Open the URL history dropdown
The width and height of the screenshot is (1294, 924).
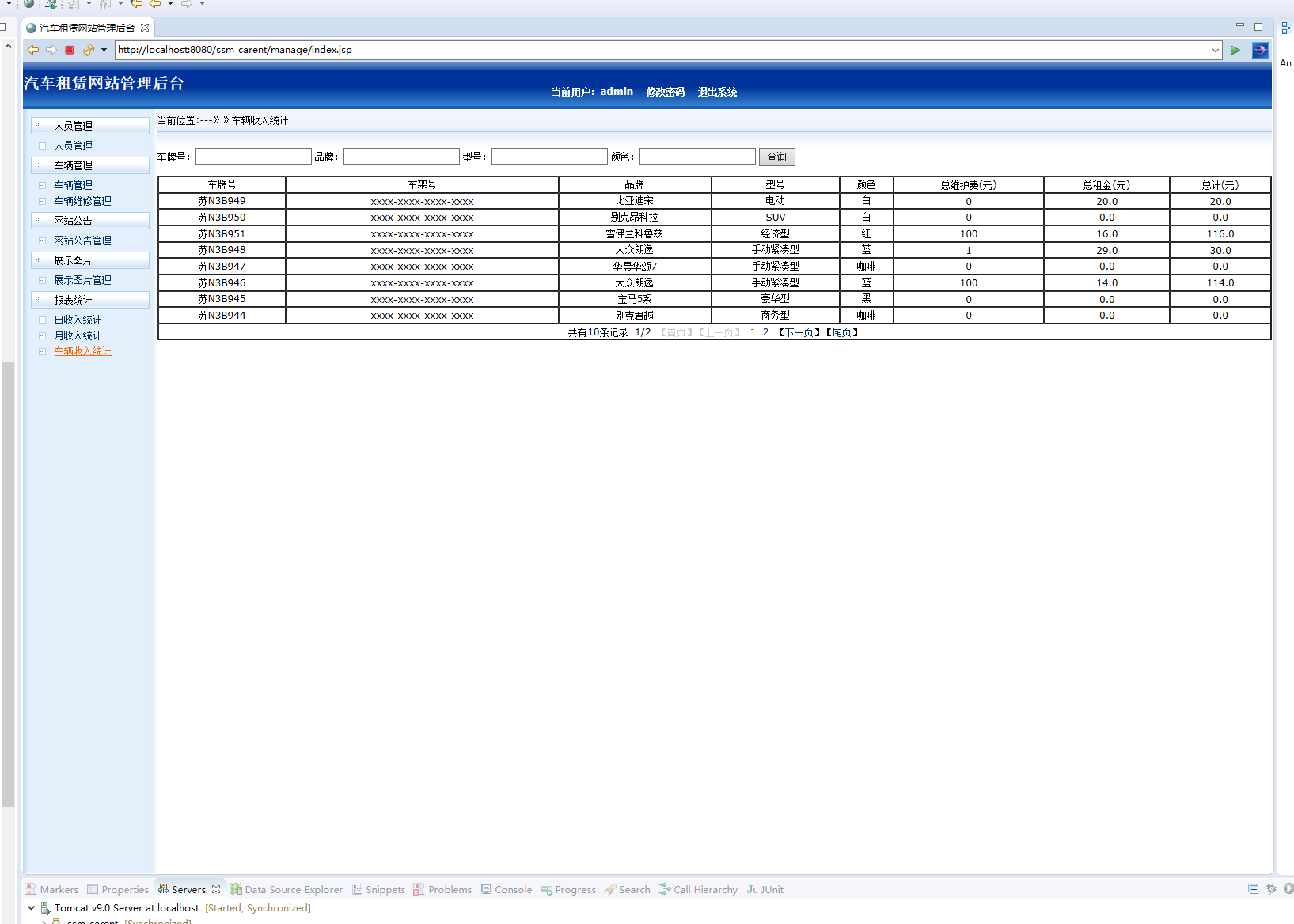[x=1216, y=50]
